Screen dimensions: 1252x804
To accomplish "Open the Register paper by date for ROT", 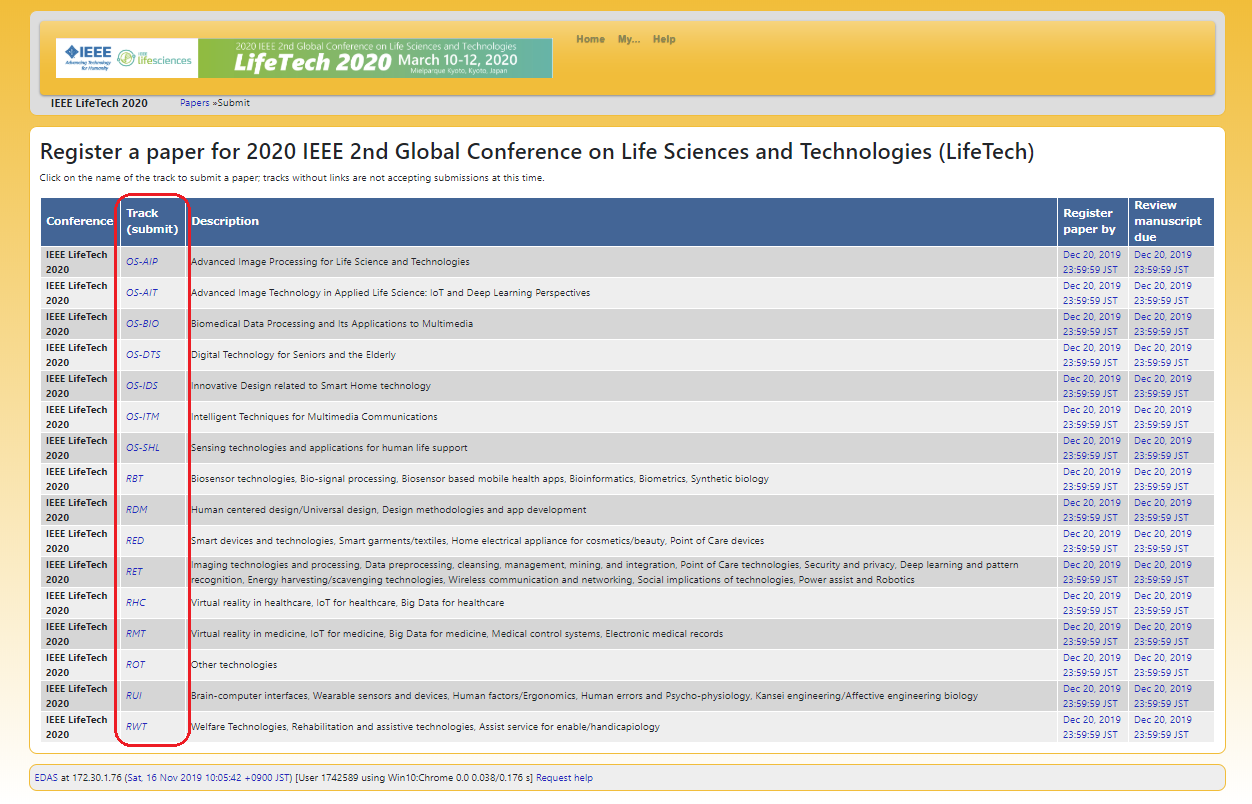I will pyautogui.click(x=1092, y=665).
